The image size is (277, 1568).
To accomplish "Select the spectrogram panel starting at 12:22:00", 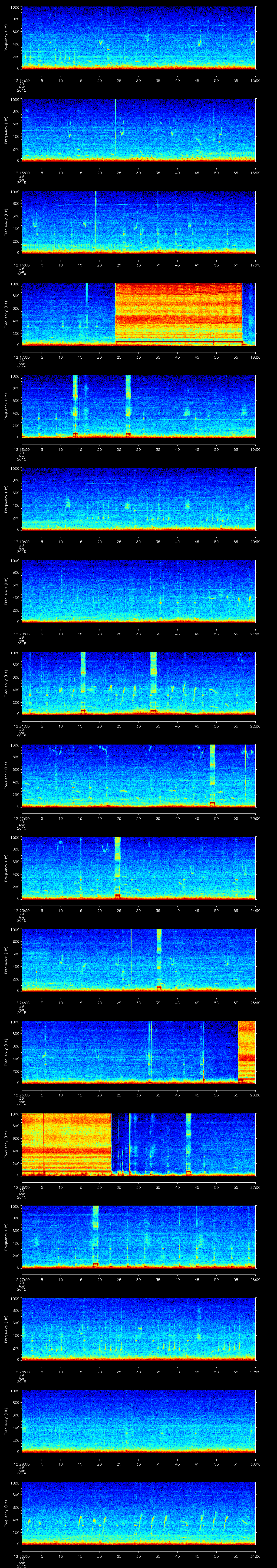I will [138, 775].
